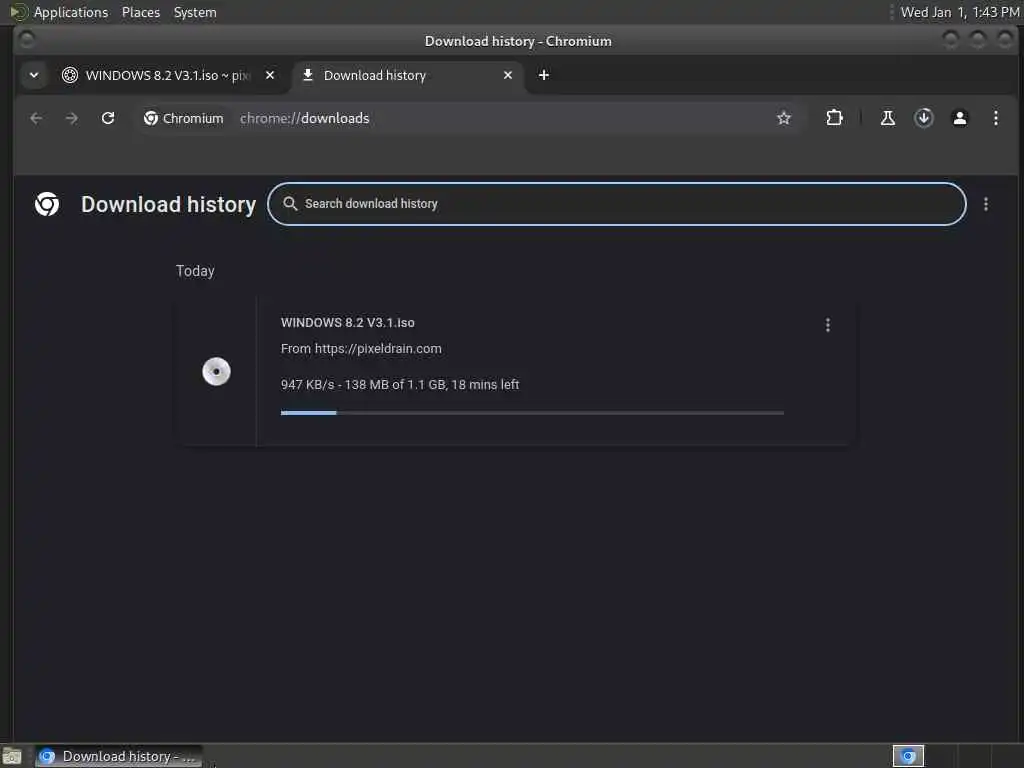Click the WINDOWS 8.2 V3.1.iso file name
Screen dimensions: 1024x768
coord(347,323)
